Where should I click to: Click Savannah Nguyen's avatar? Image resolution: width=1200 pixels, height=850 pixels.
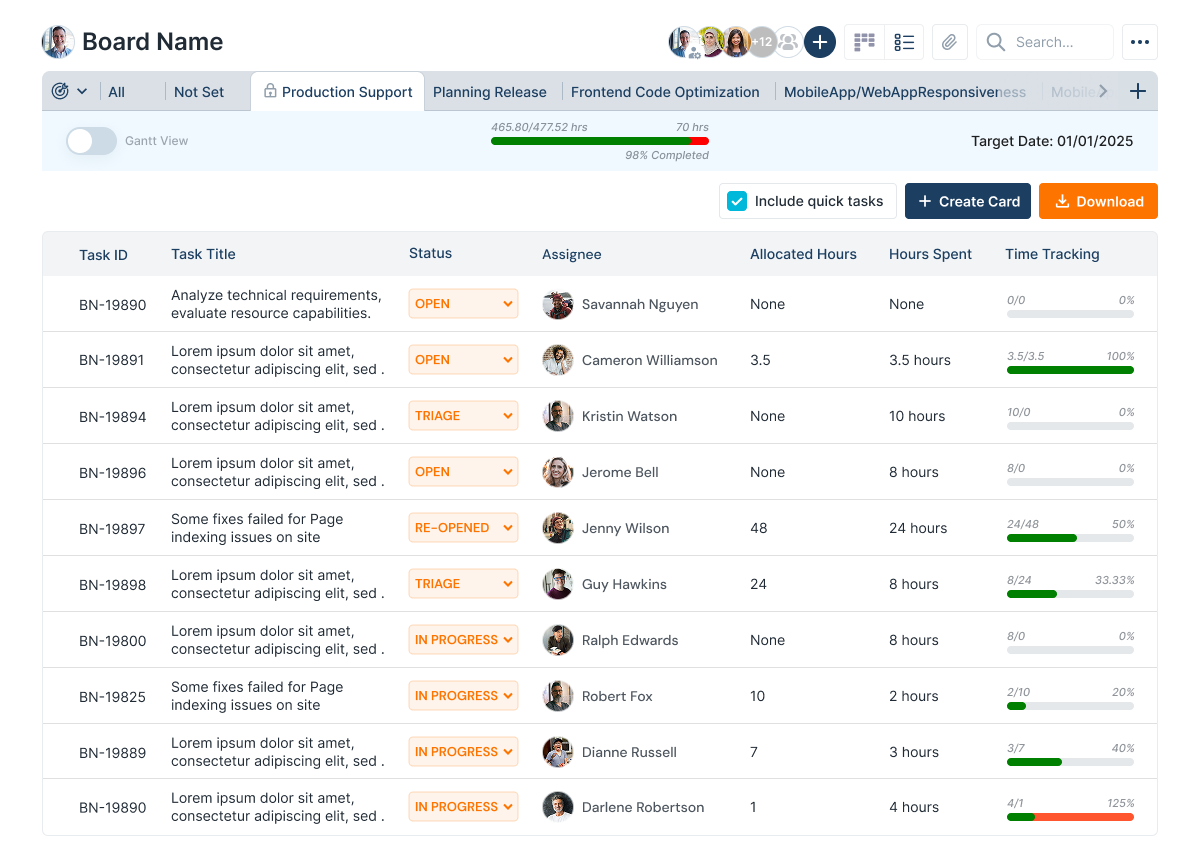click(x=557, y=304)
